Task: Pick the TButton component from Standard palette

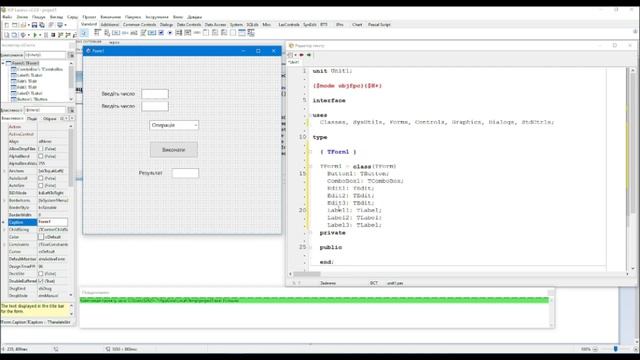Action: (x=116, y=33)
